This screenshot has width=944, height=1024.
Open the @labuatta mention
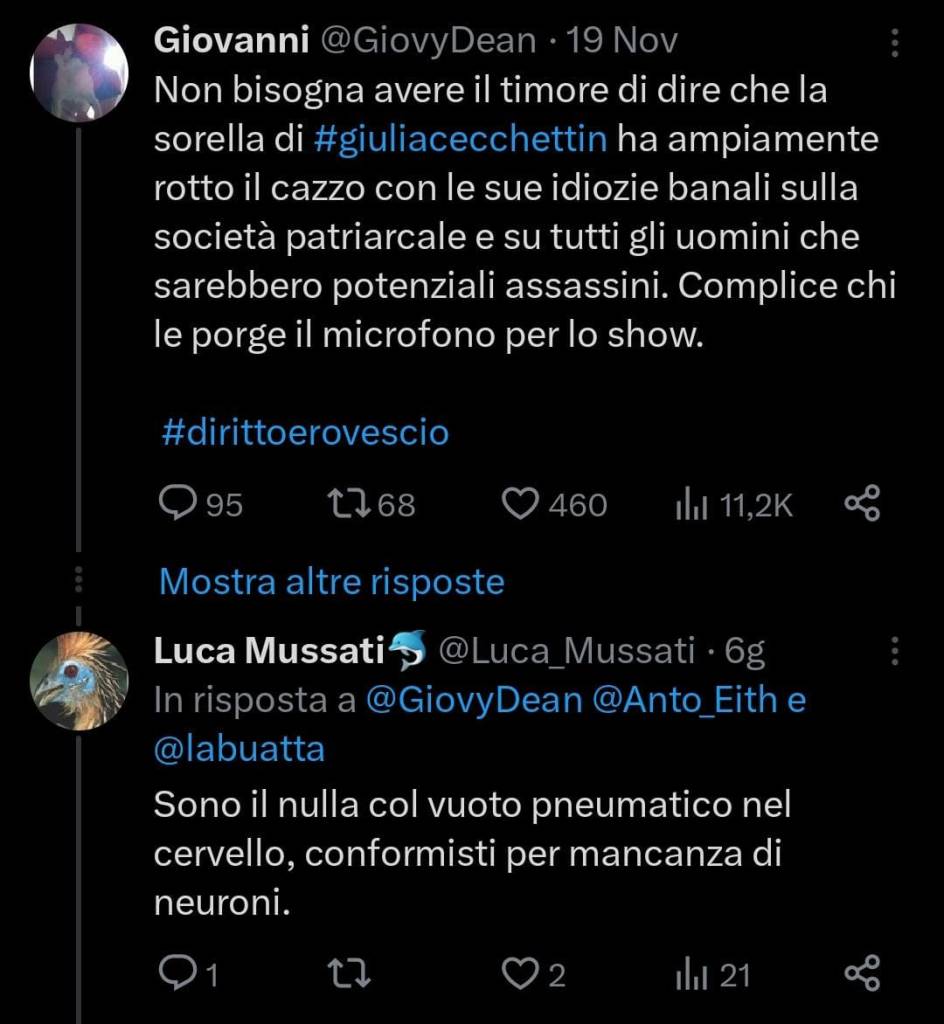pyautogui.click(x=240, y=750)
